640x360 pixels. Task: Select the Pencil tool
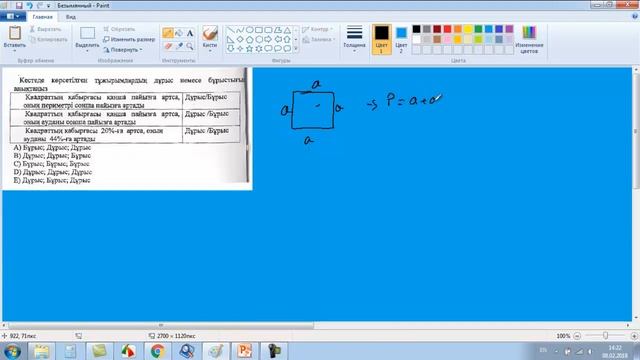[167, 33]
